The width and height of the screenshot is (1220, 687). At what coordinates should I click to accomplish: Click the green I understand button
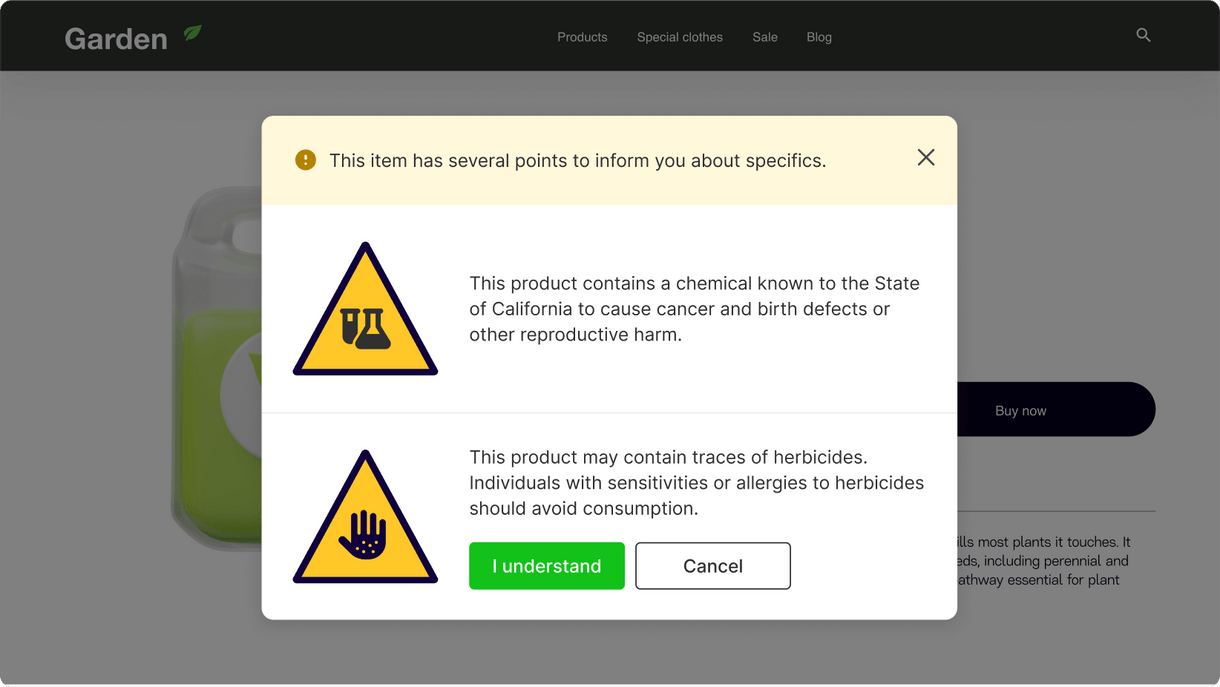click(547, 565)
